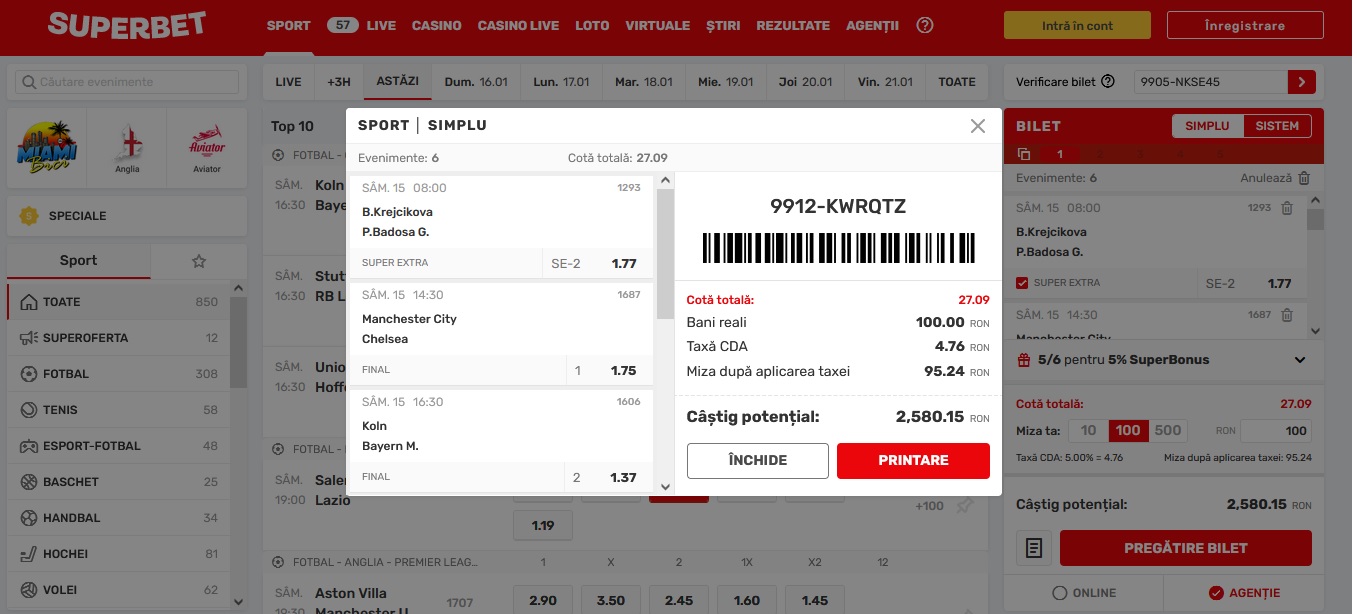Click the copy ticket icon in BILET panel

[x=1023, y=154]
